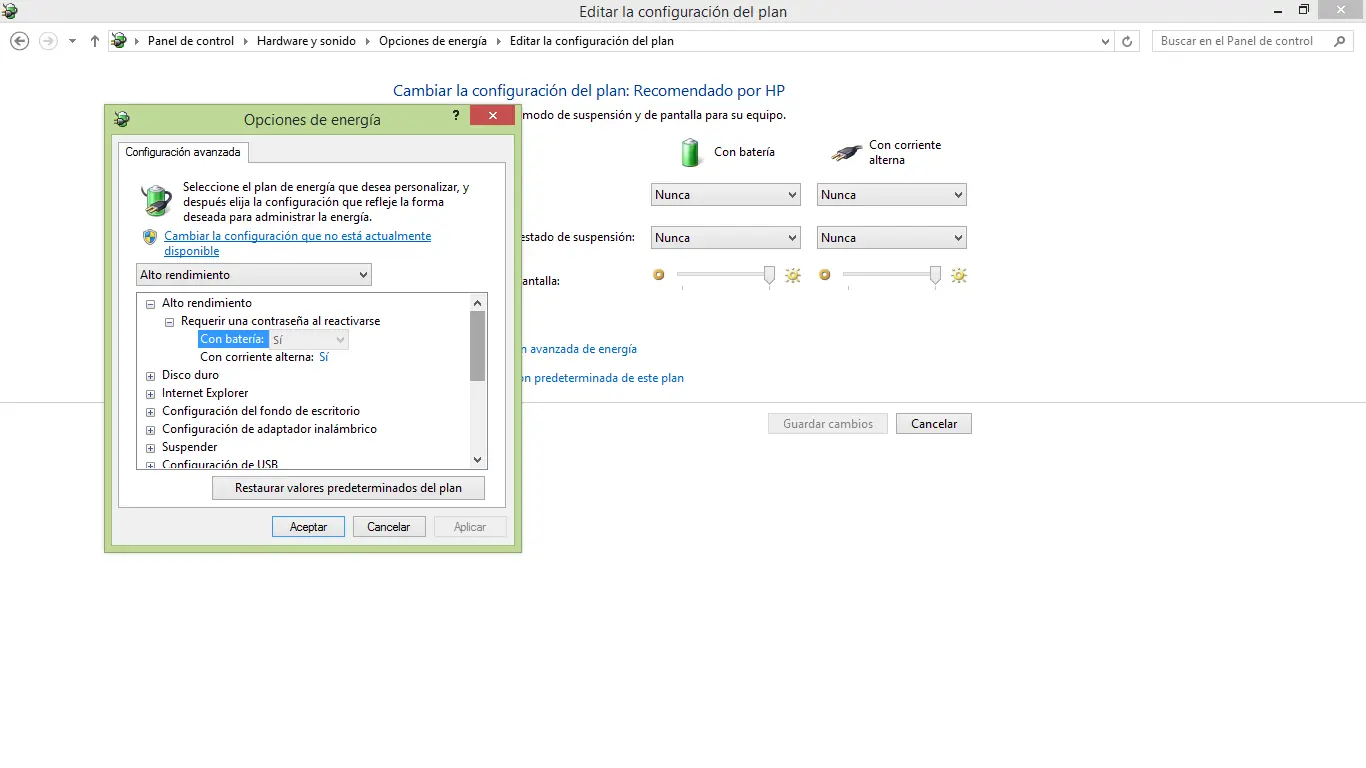1366x768 pixels.
Task: Click Restaurar valores predeterminados del plan button
Action: tap(348, 488)
